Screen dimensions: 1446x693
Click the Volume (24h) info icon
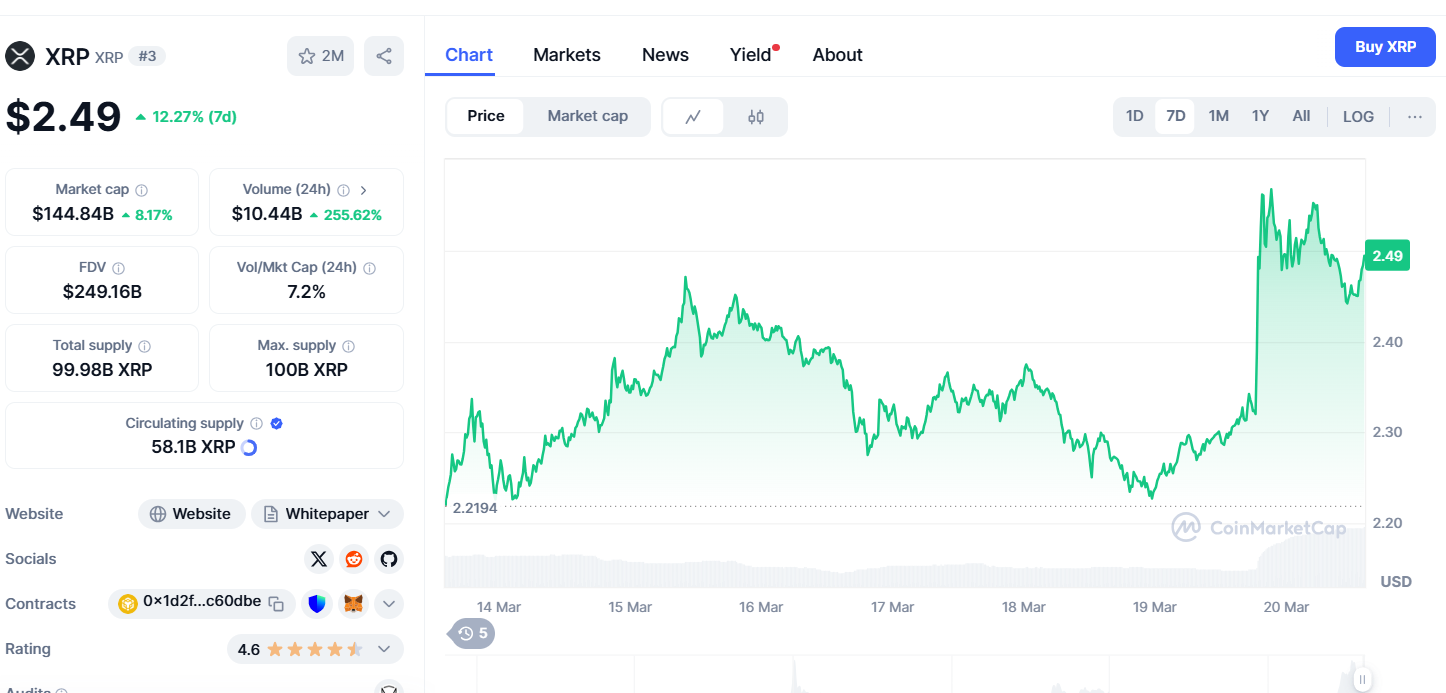click(343, 190)
